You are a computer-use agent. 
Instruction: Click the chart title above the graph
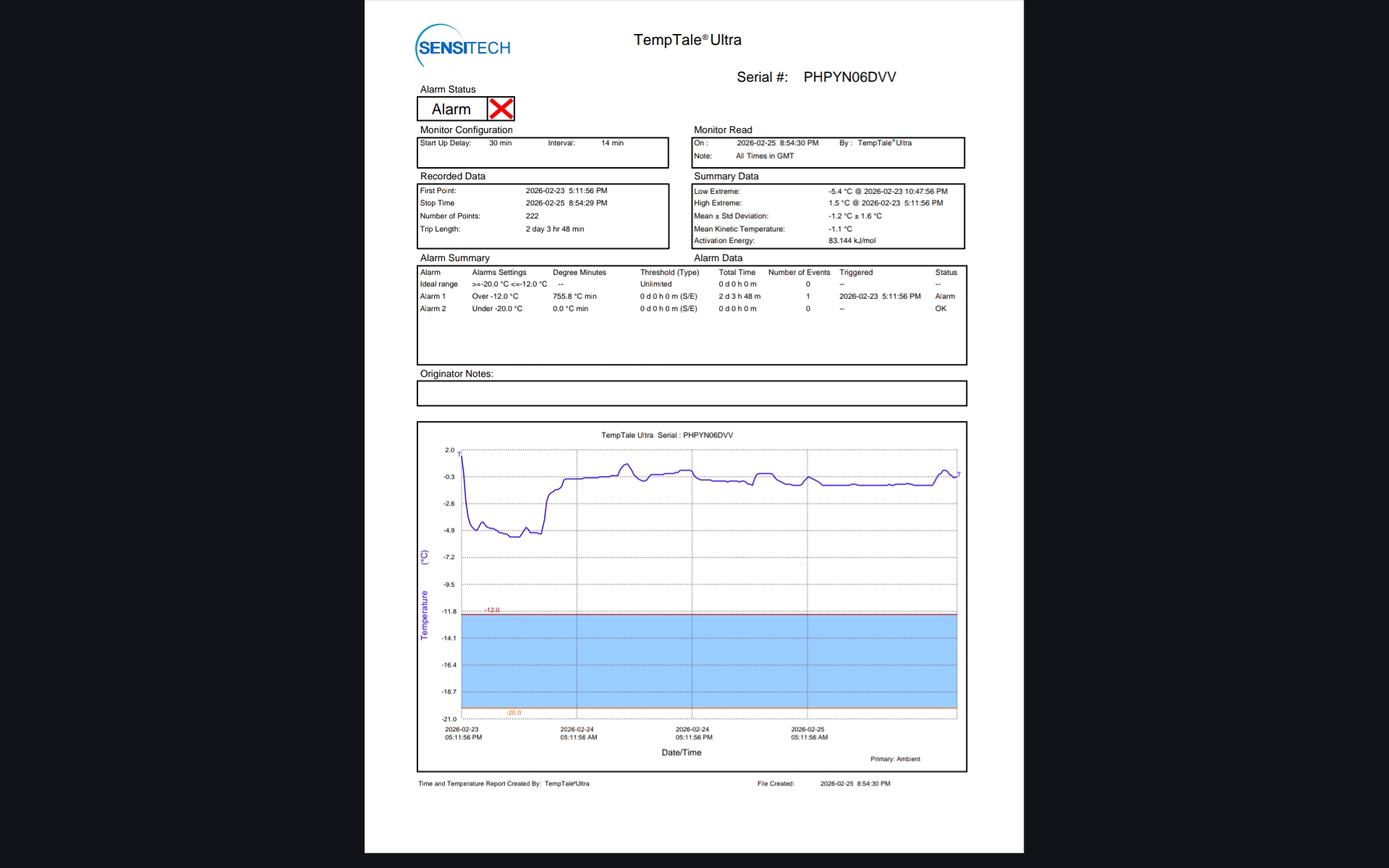pyautogui.click(x=667, y=435)
